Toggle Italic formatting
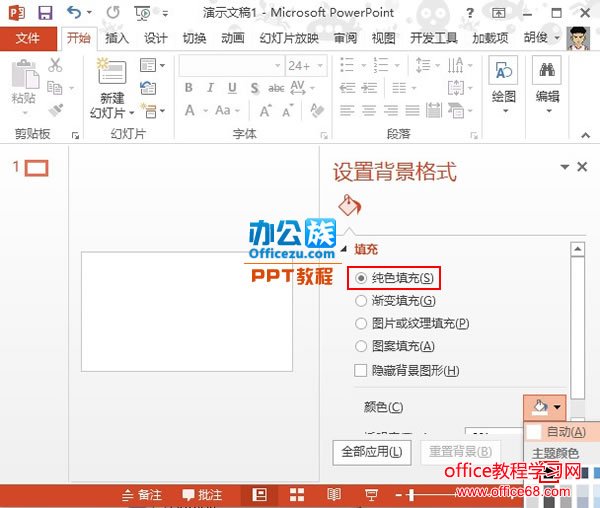 click(210, 88)
